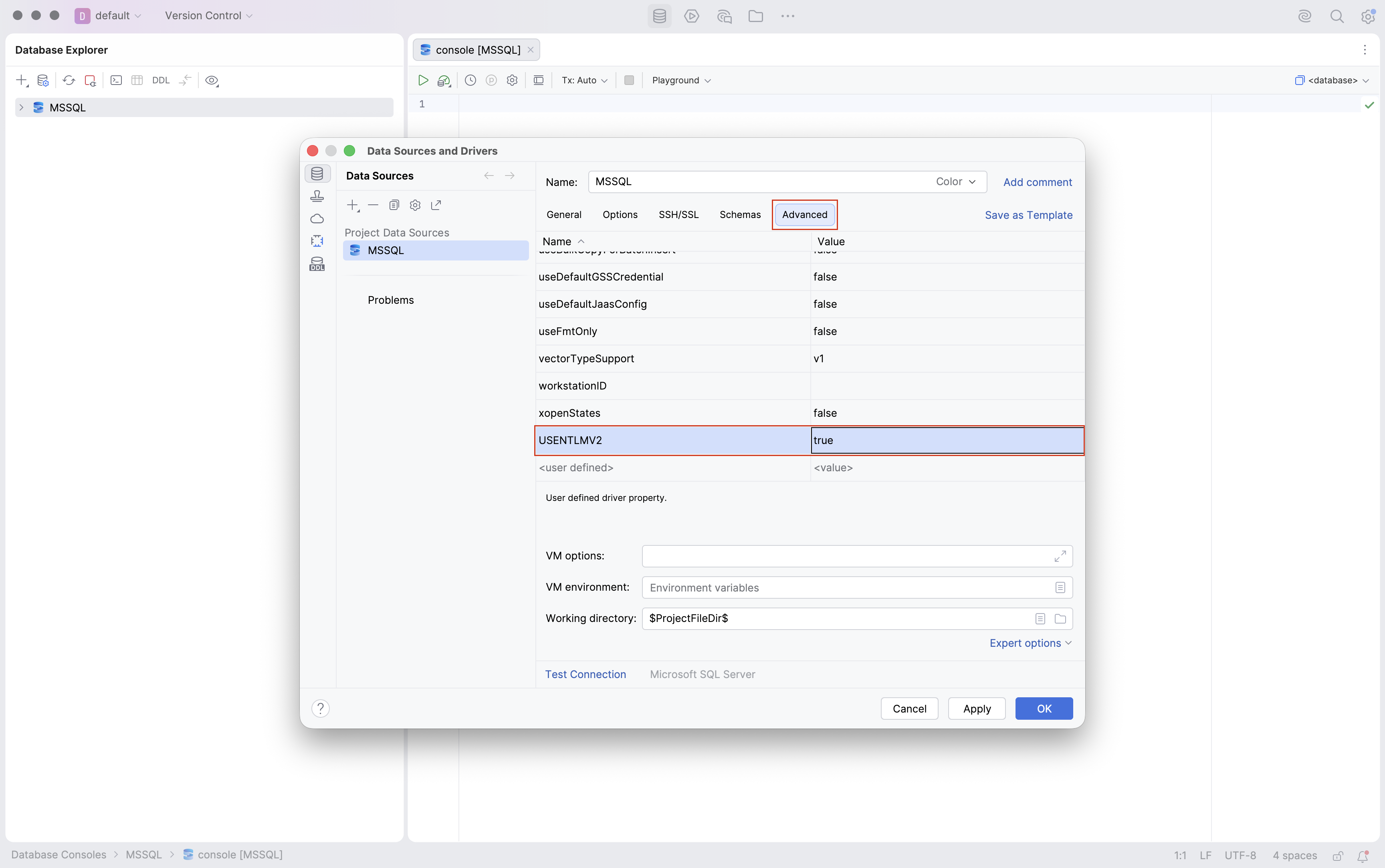Click the Refresh icon in Database Explorer

pyautogui.click(x=69, y=81)
